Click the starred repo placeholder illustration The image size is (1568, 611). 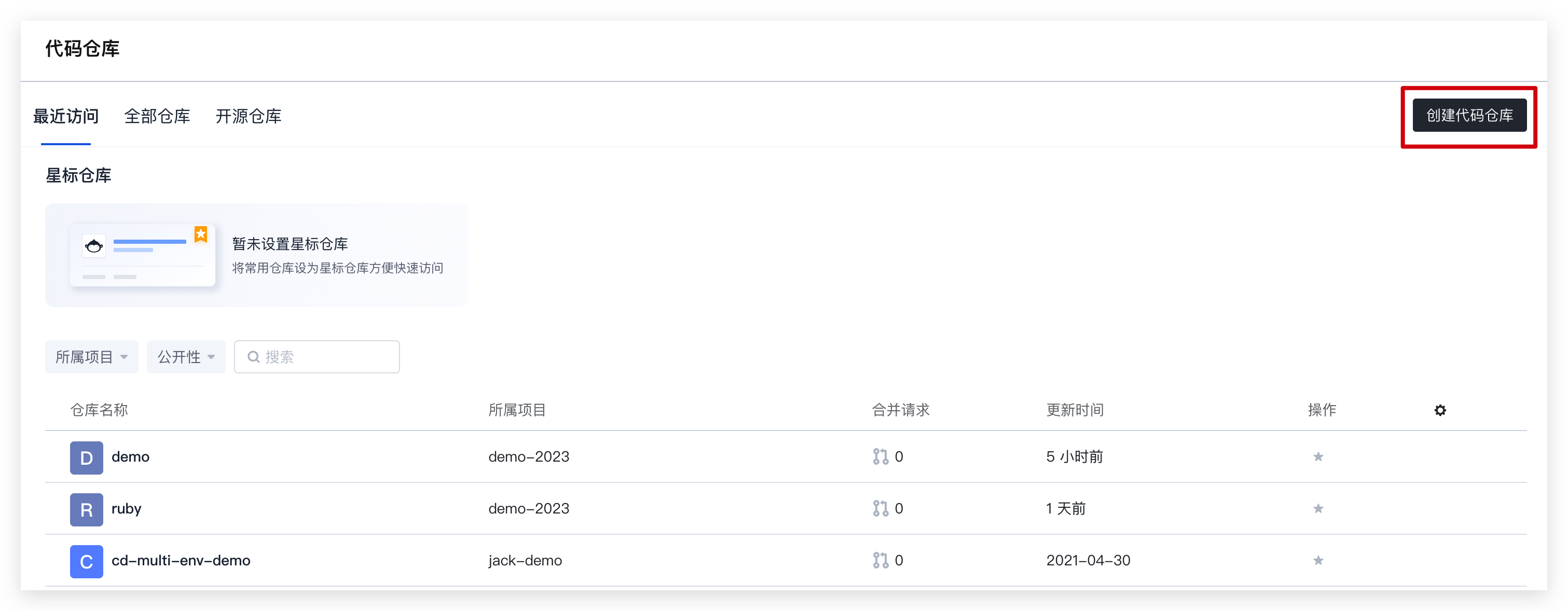coord(143,255)
